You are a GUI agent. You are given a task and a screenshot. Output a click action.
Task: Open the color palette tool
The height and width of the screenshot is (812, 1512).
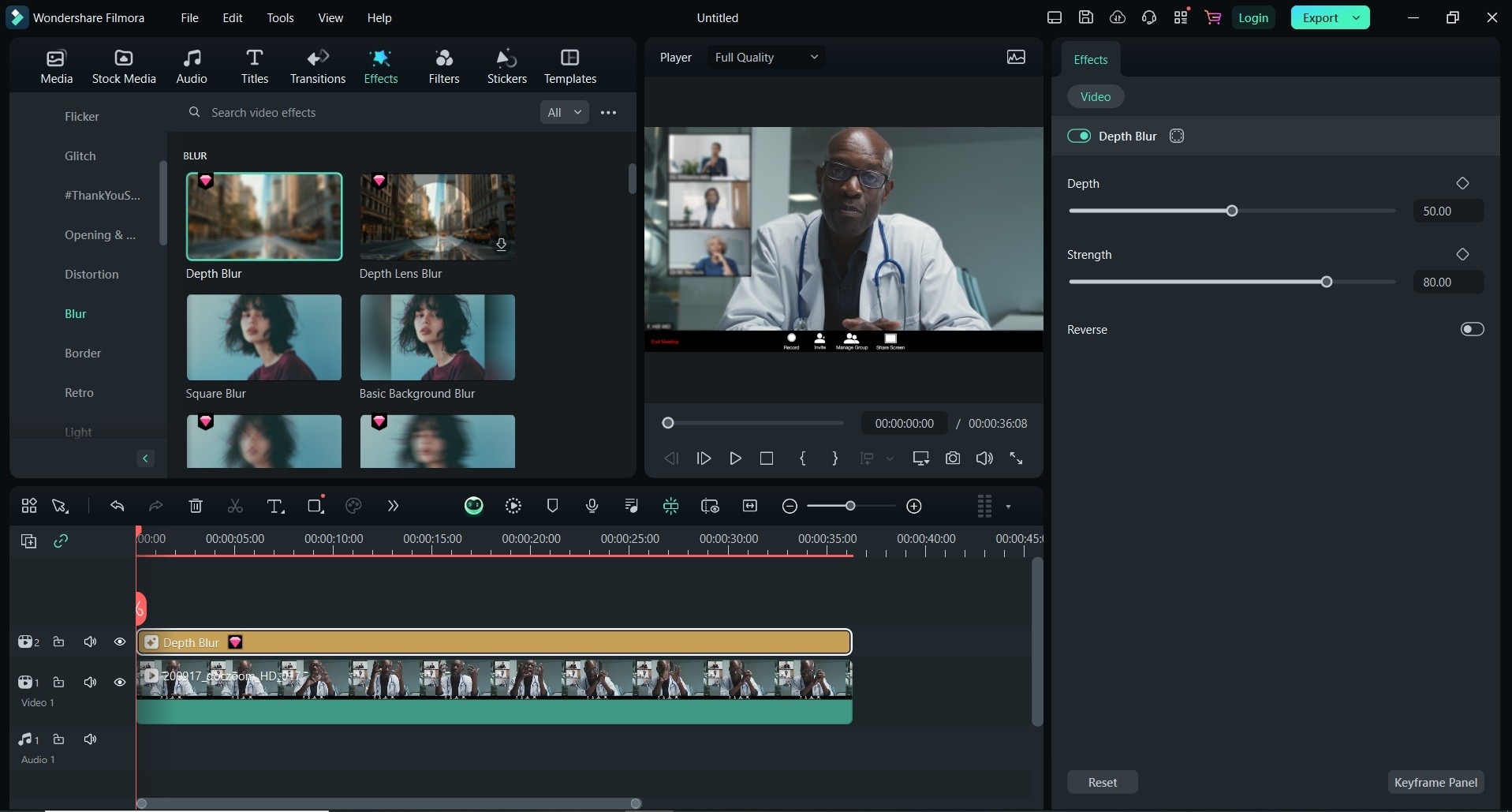point(353,506)
